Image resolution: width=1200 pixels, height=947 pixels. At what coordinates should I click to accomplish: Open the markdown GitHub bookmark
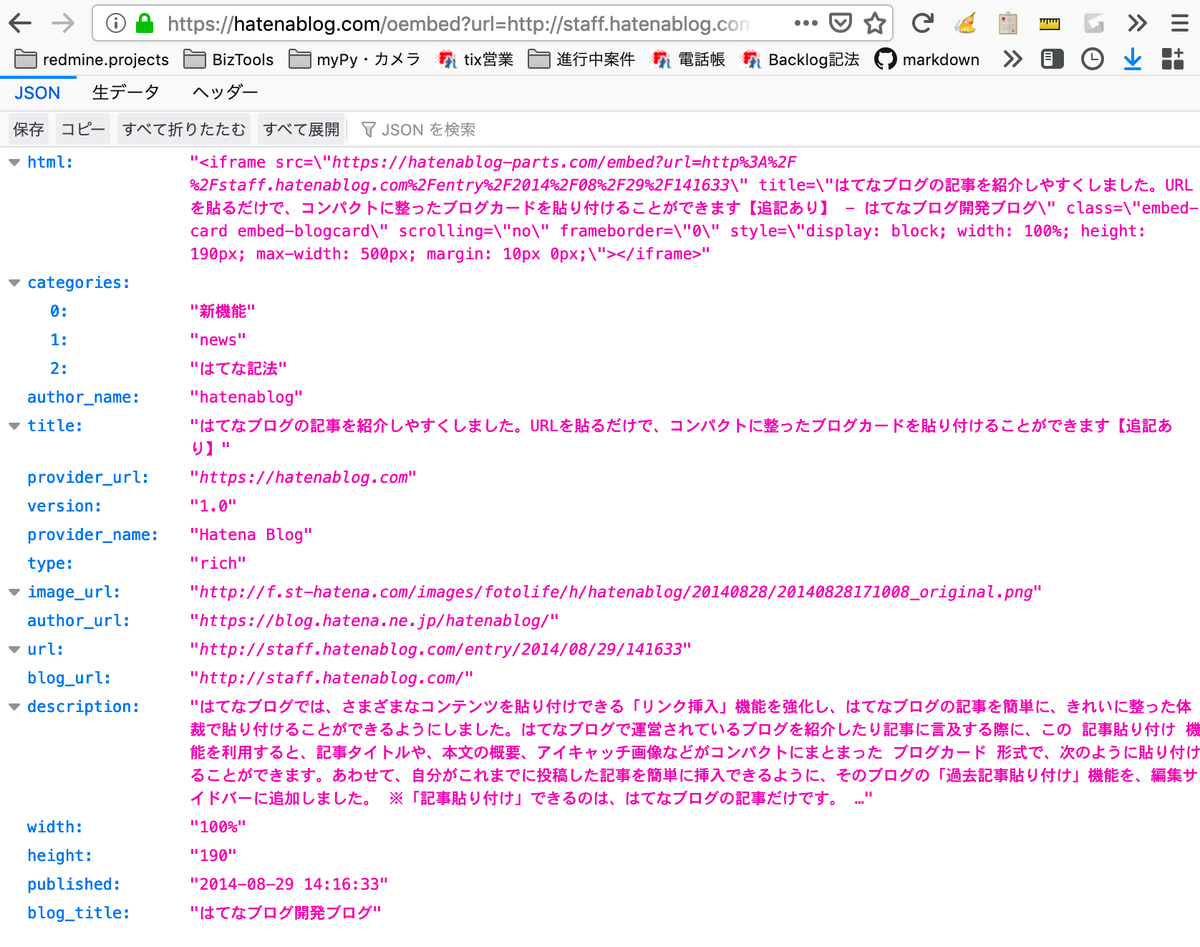[x=927, y=59]
